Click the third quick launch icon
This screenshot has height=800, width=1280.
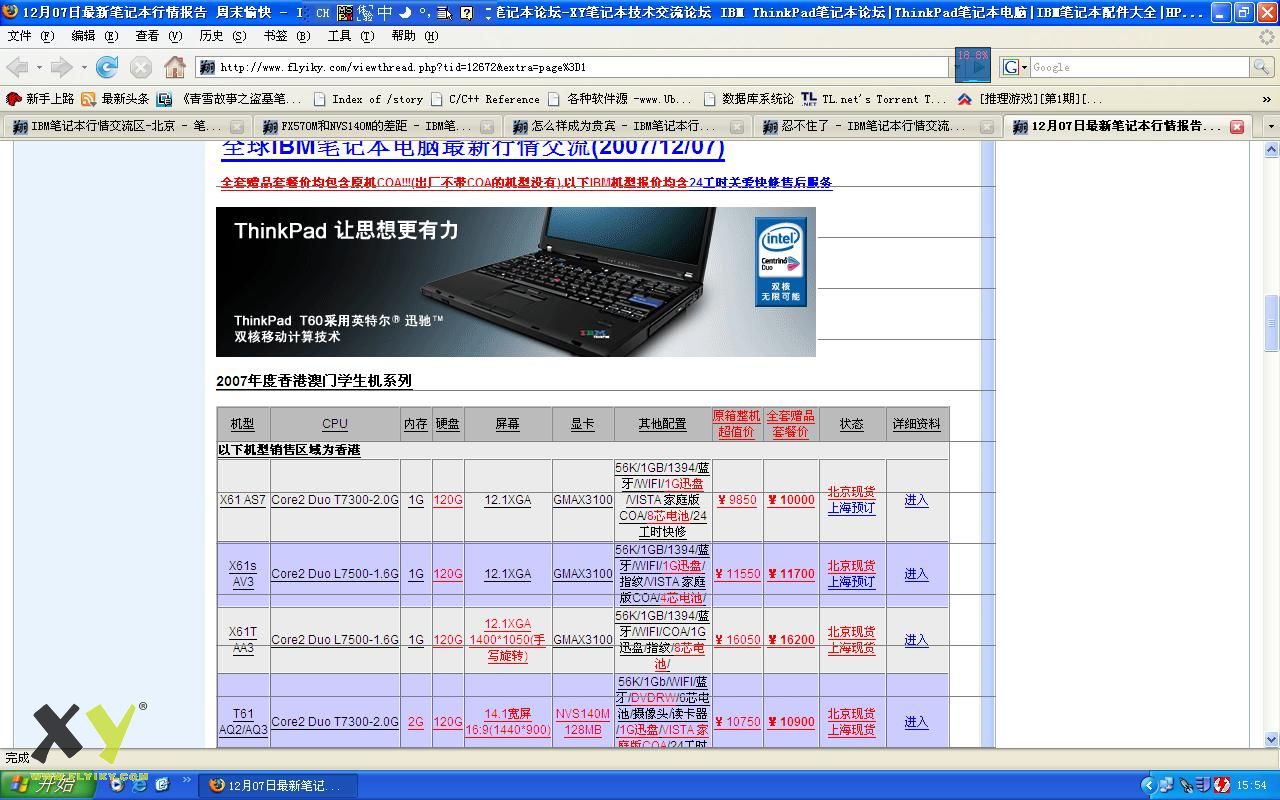[x=161, y=785]
